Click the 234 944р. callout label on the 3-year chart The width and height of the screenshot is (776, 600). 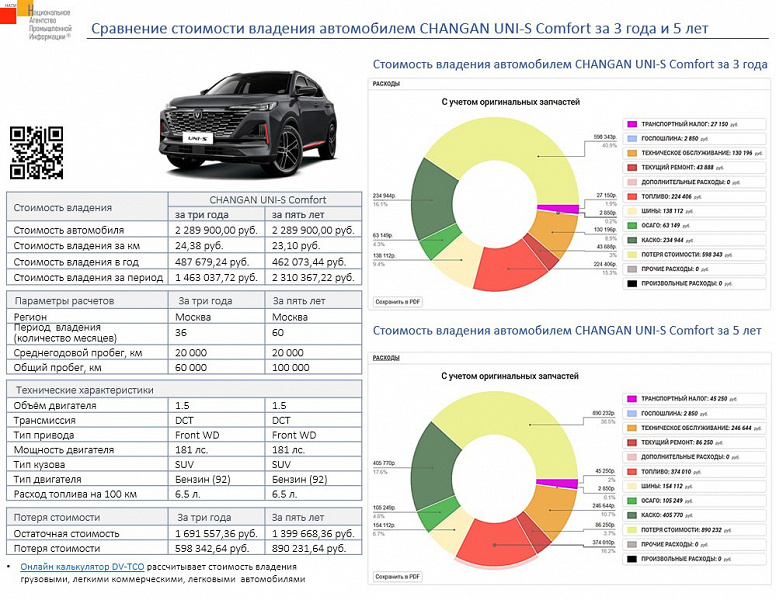tap(385, 196)
